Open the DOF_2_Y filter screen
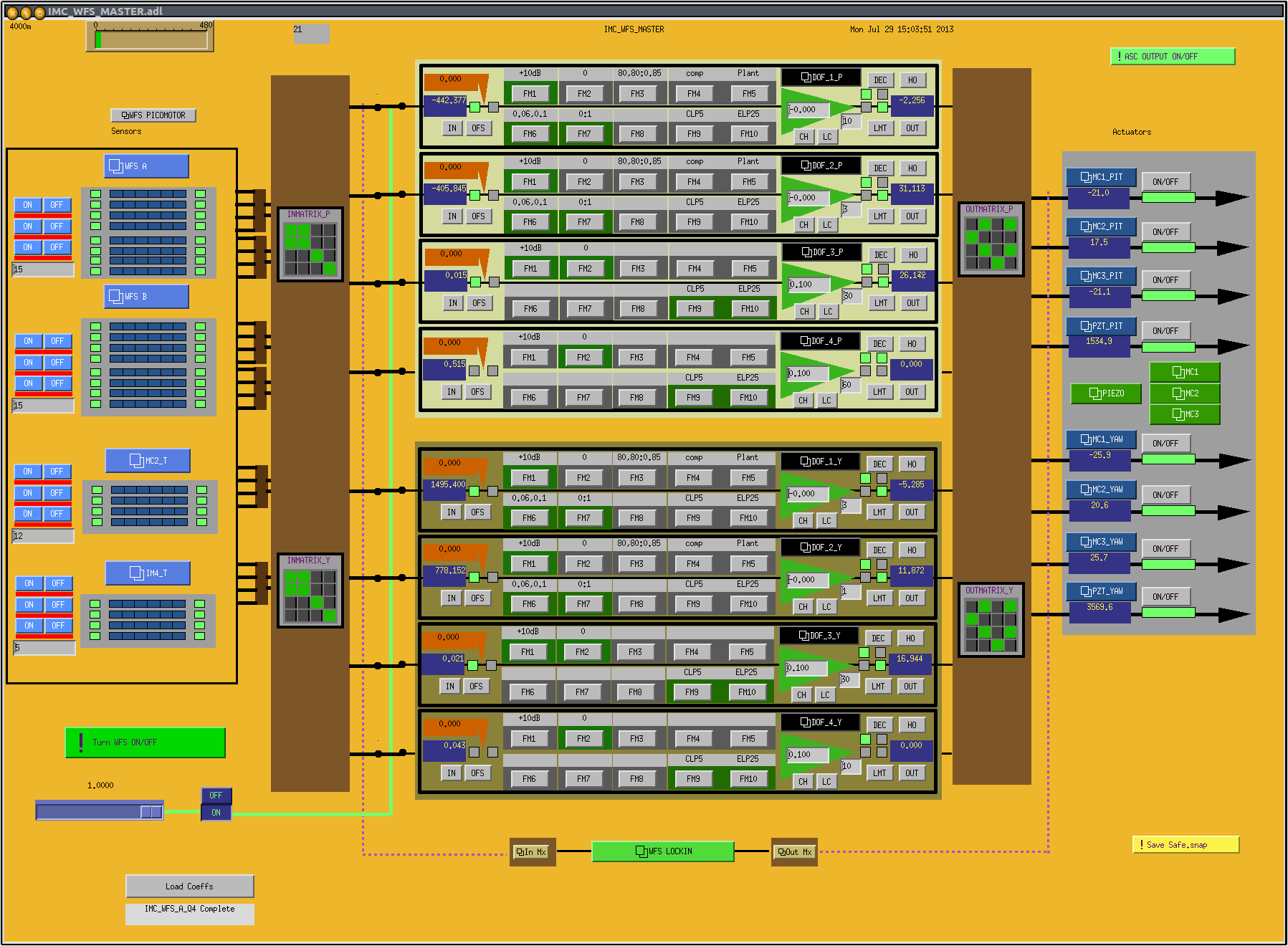Screen dimensions: 1288x946 (820, 548)
